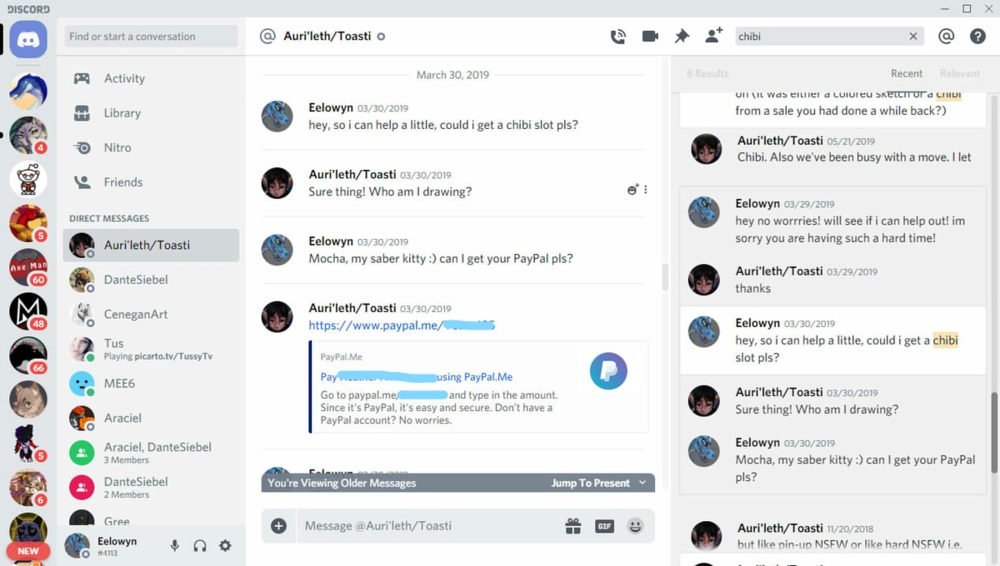This screenshot has height=566, width=1000.
Task: Open server with 66 notifications badge
Action: pyautogui.click(x=28, y=355)
